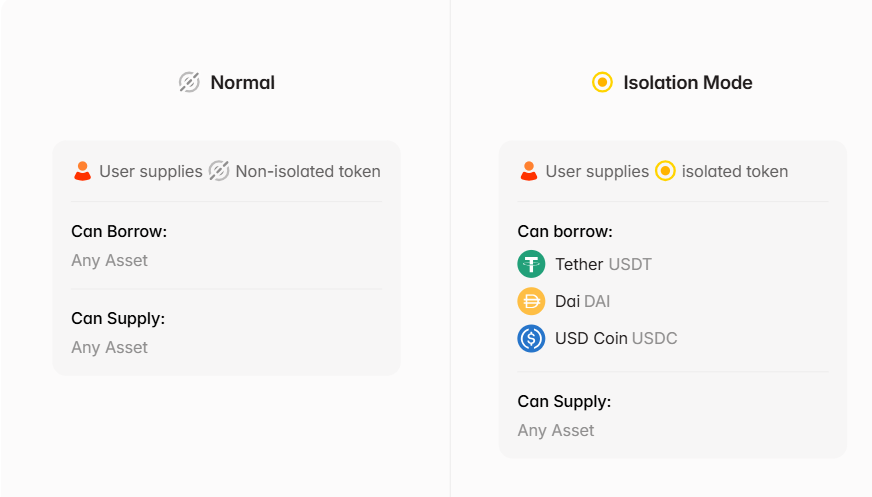
Task: Click the orange user icon in Isolation card
Action: [x=529, y=171]
